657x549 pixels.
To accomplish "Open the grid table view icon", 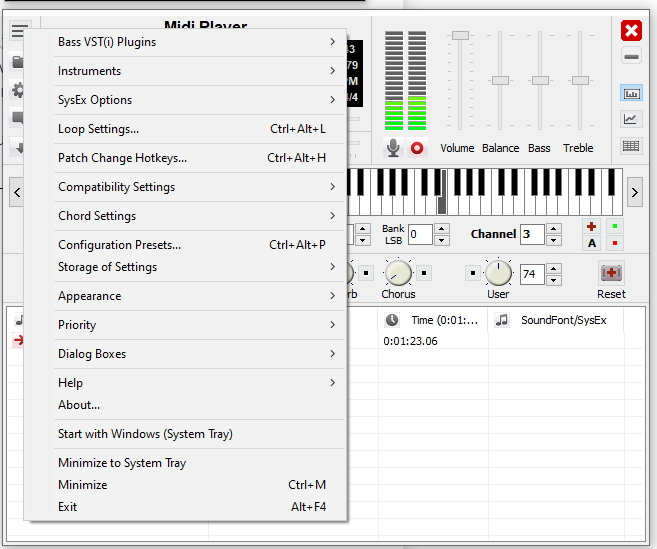I will click(x=631, y=146).
